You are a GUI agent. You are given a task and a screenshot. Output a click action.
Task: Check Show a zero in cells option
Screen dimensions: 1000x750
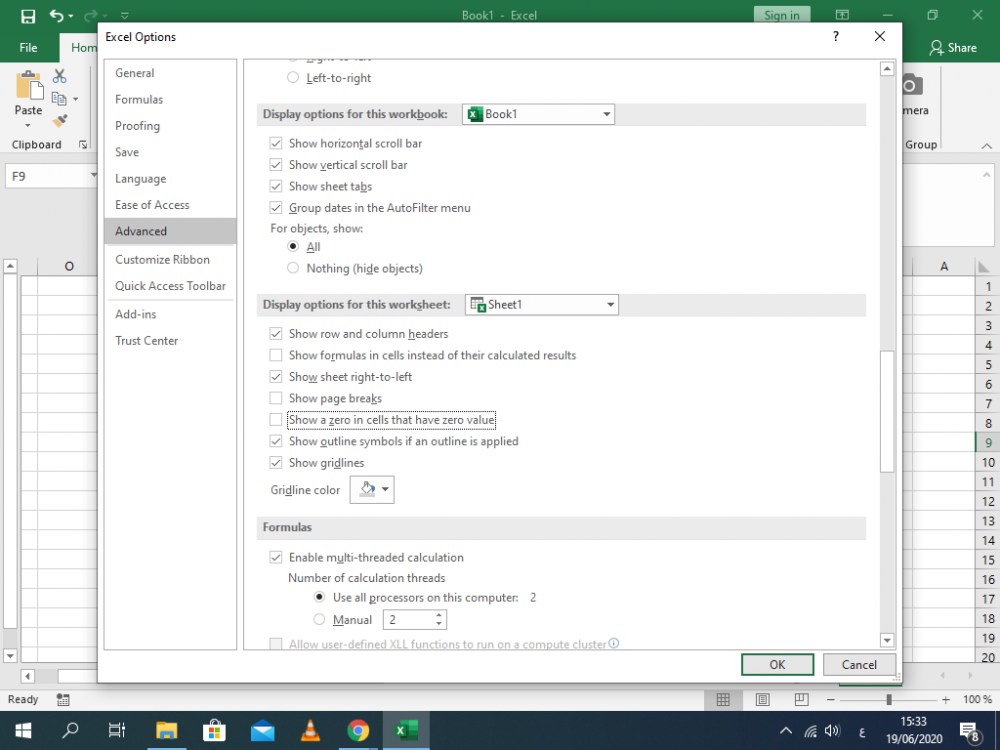pyautogui.click(x=276, y=420)
